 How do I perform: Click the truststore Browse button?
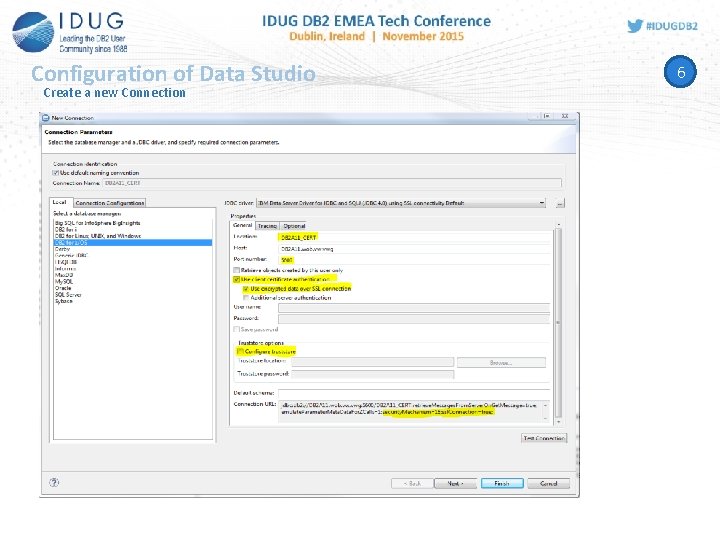501,363
